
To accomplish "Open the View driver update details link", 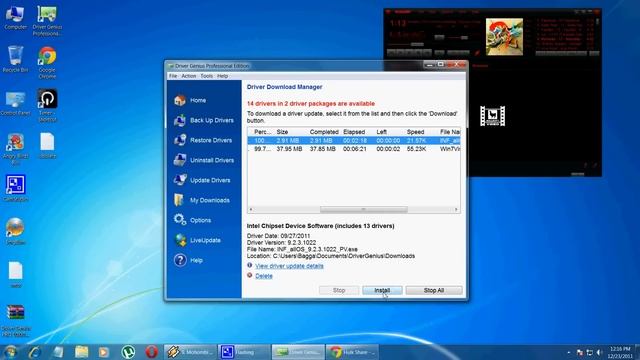I will coord(289,266).
